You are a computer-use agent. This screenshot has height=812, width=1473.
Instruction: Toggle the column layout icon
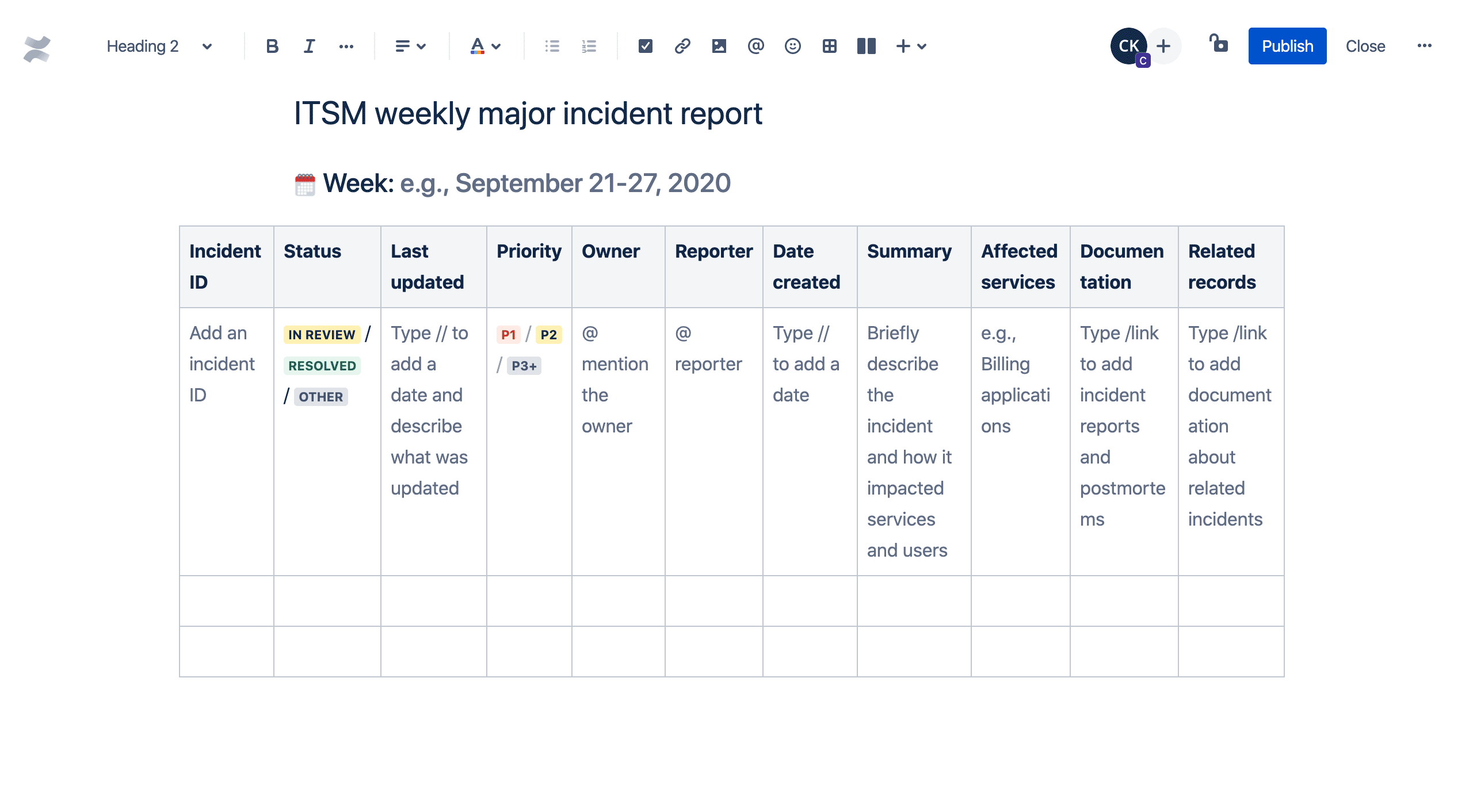click(866, 45)
